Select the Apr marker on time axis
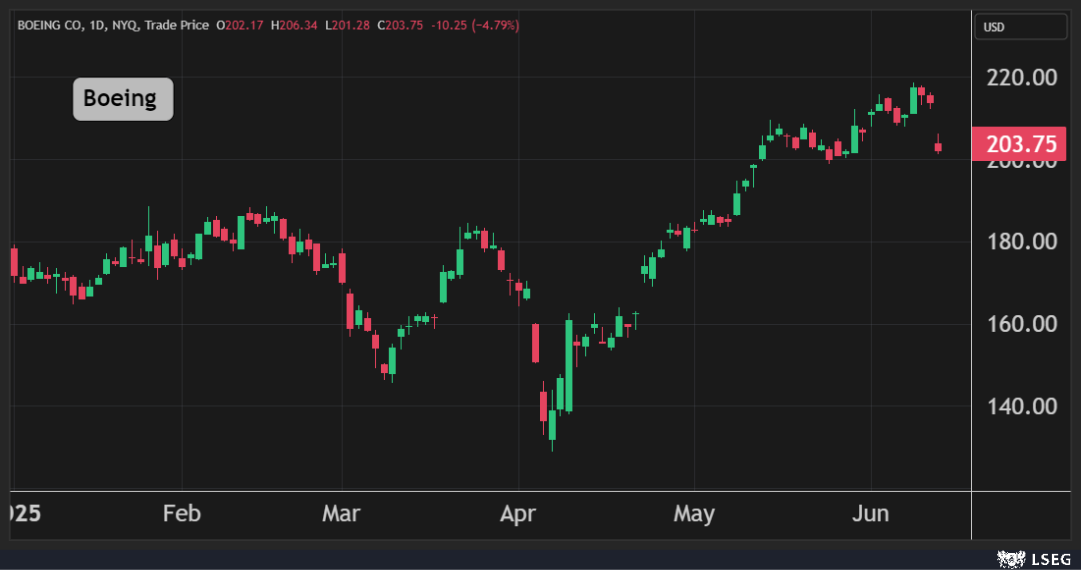Image resolution: width=1081 pixels, height=570 pixels. point(518,514)
